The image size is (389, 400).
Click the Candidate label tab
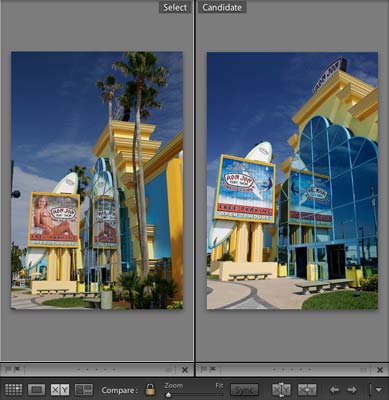[222, 7]
